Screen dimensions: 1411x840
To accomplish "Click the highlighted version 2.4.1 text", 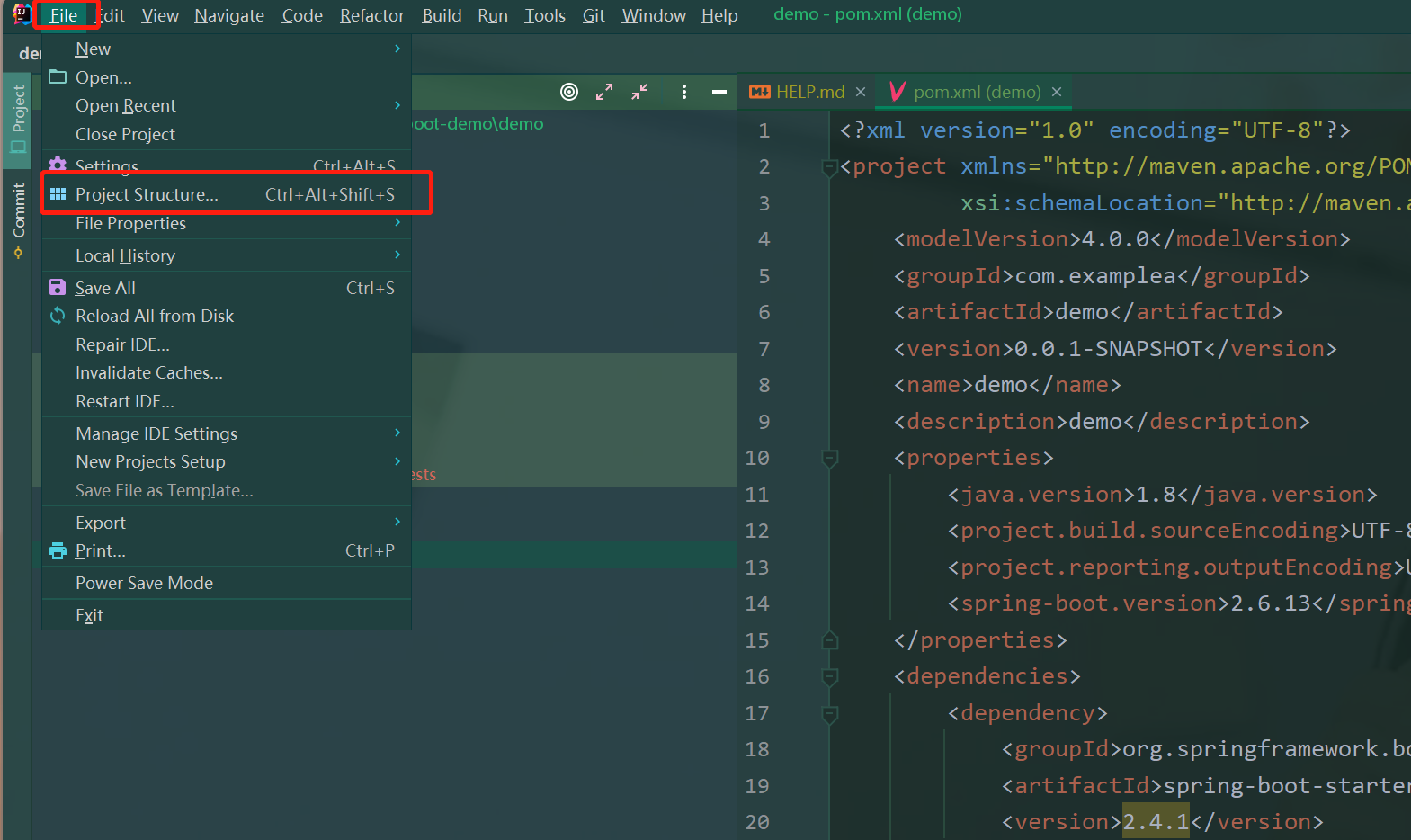I will pyautogui.click(x=1156, y=822).
